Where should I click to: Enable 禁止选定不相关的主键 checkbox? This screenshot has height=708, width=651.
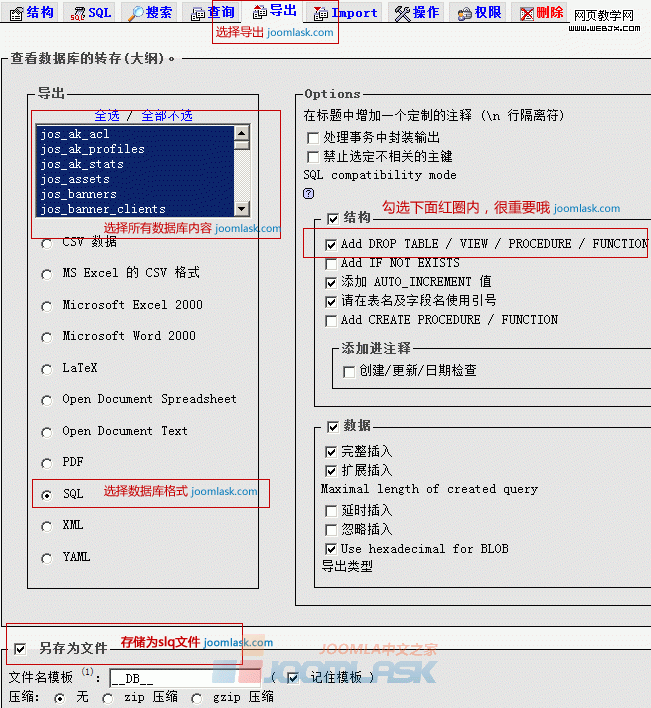coord(312,157)
